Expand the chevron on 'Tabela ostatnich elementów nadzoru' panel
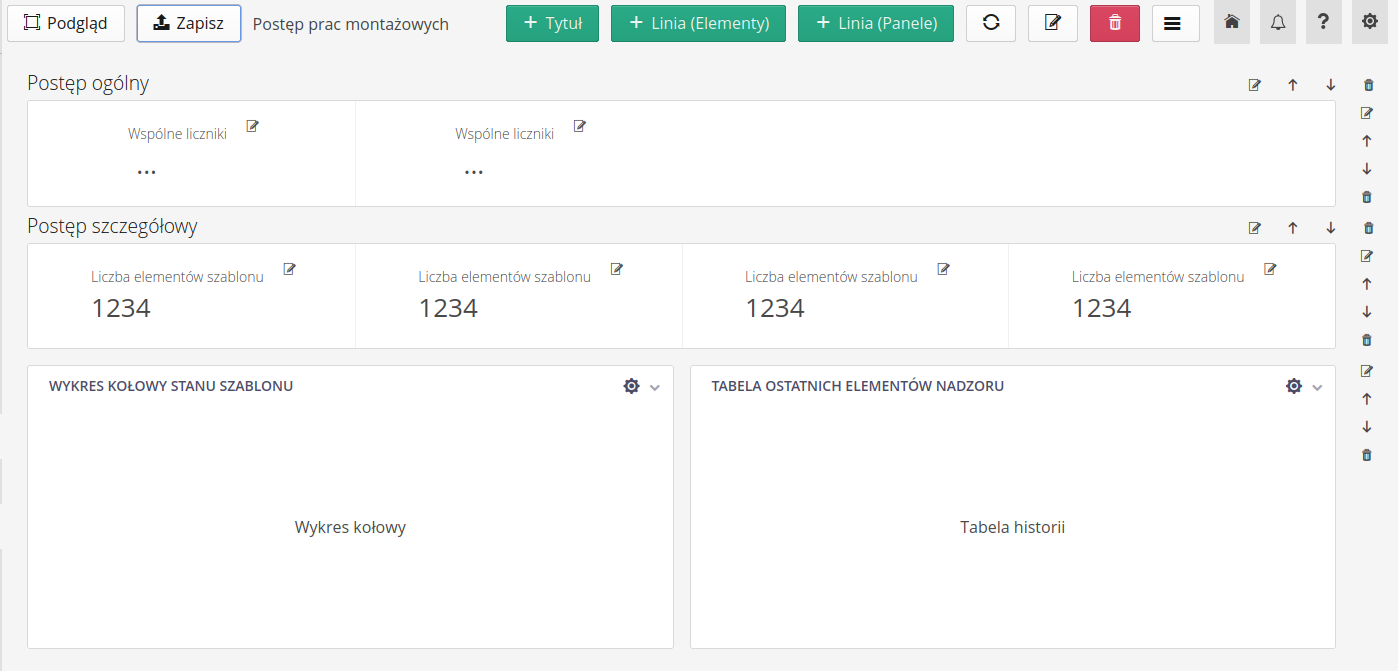This screenshot has width=1398, height=671. click(x=1317, y=388)
